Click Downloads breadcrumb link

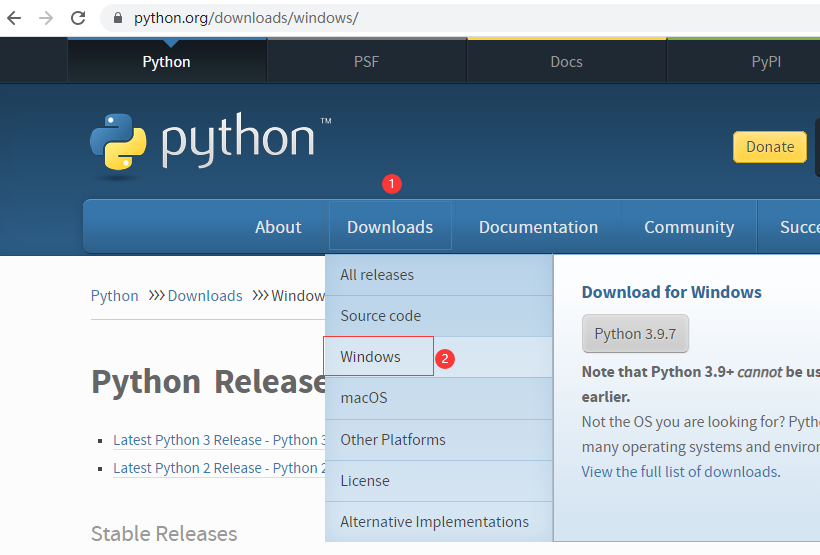pos(205,296)
